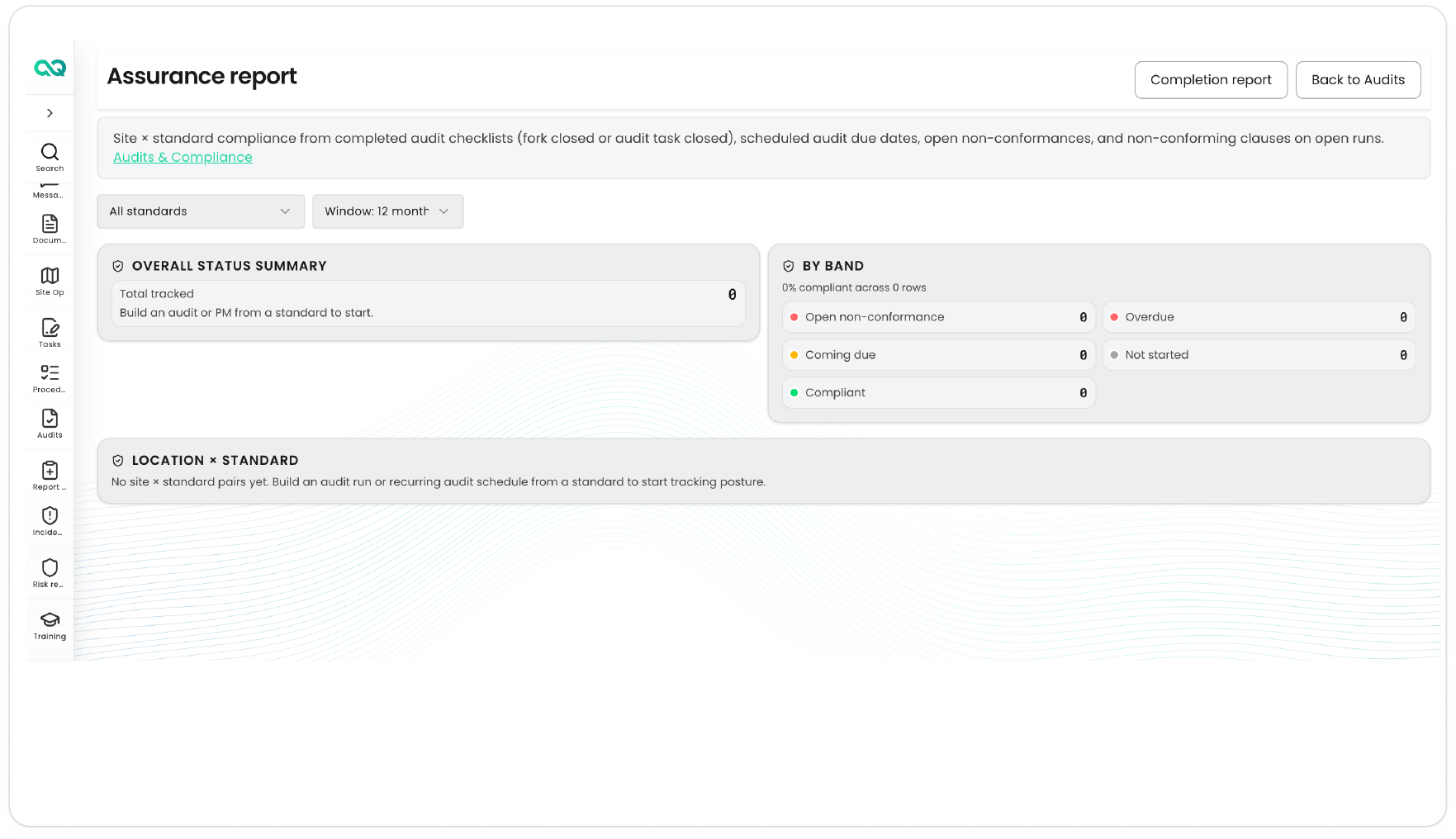Open the Search sidebar icon
The width and height of the screenshot is (1456, 839).
[50, 157]
